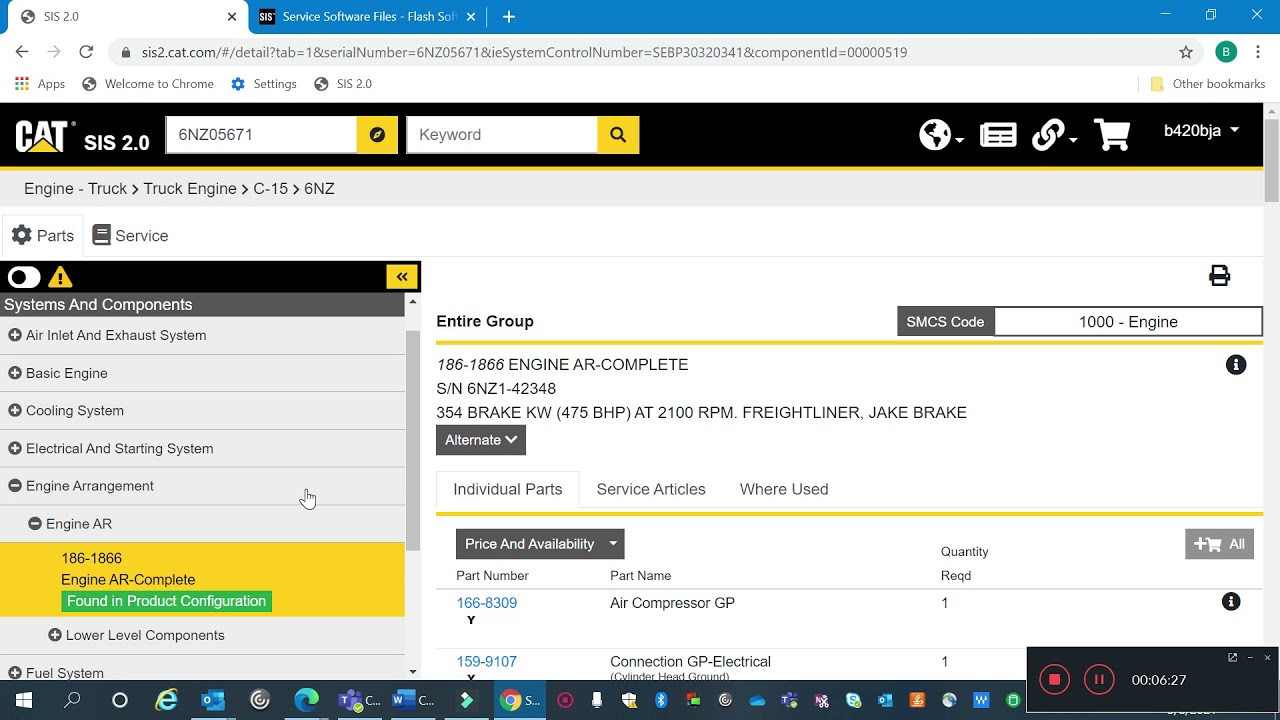1280x720 pixels.
Task: Click the sidebar tree vertical scrollbar
Action: tap(413, 440)
